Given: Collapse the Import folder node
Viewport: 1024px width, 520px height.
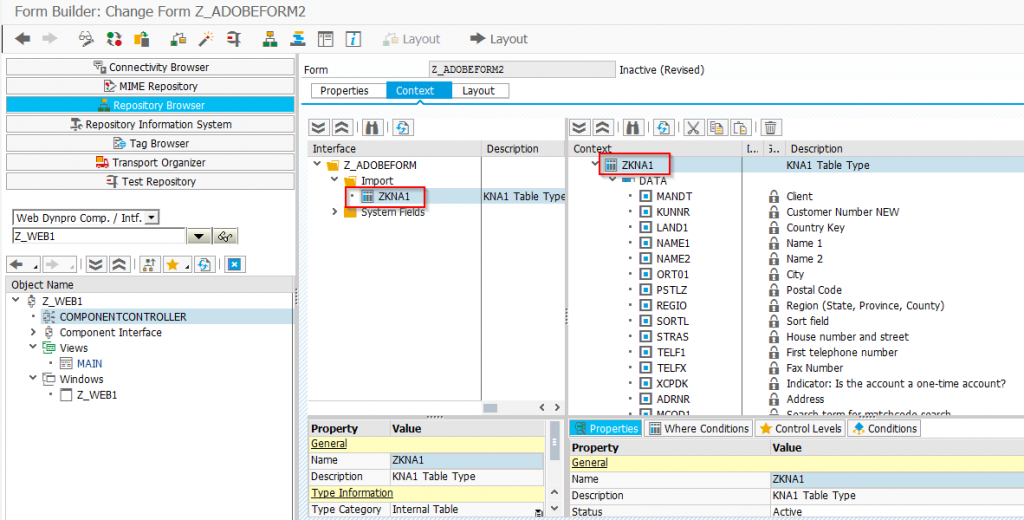Looking at the screenshot, I should click(x=334, y=180).
